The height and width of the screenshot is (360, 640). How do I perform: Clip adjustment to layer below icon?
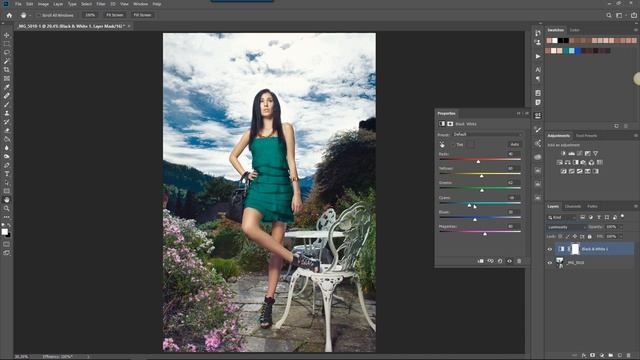pyautogui.click(x=481, y=261)
